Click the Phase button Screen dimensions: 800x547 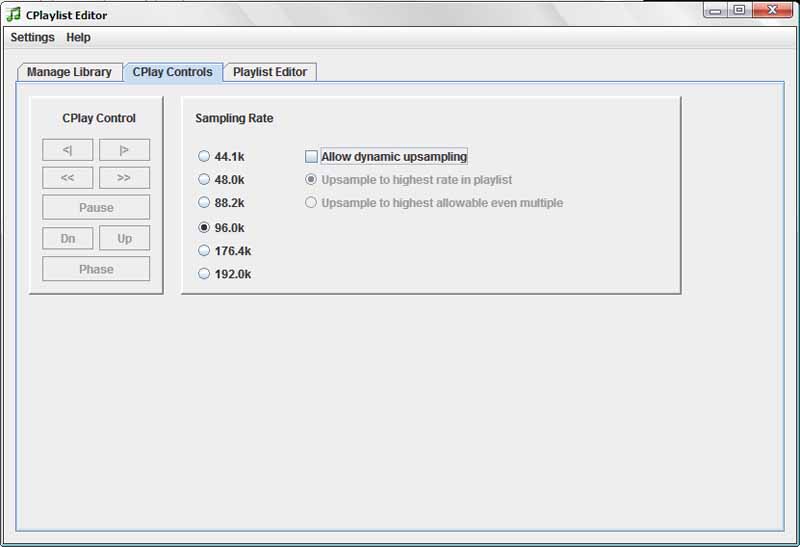[x=96, y=269]
